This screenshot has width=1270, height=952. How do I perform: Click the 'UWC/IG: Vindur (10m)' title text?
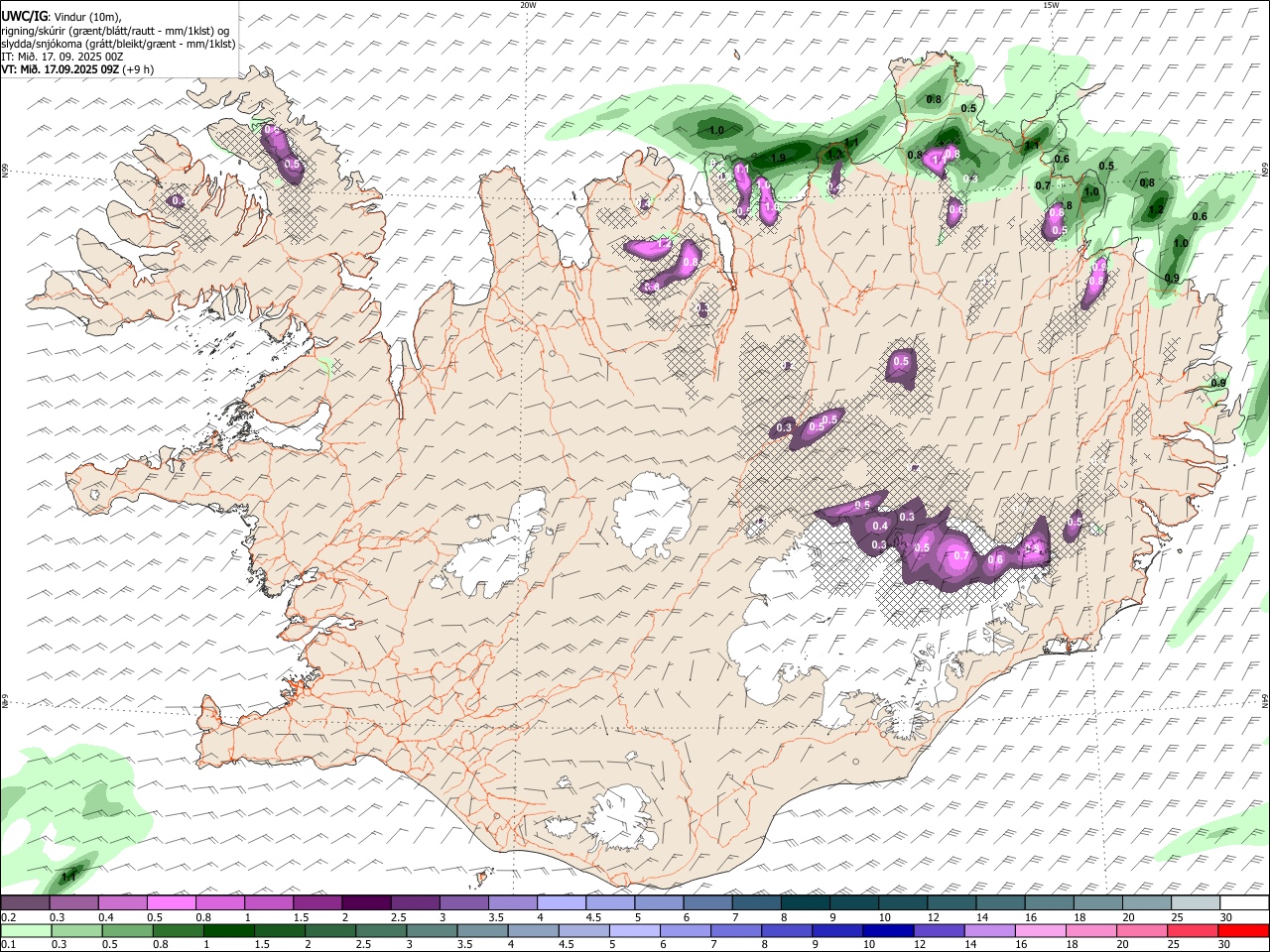pyautogui.click(x=62, y=16)
